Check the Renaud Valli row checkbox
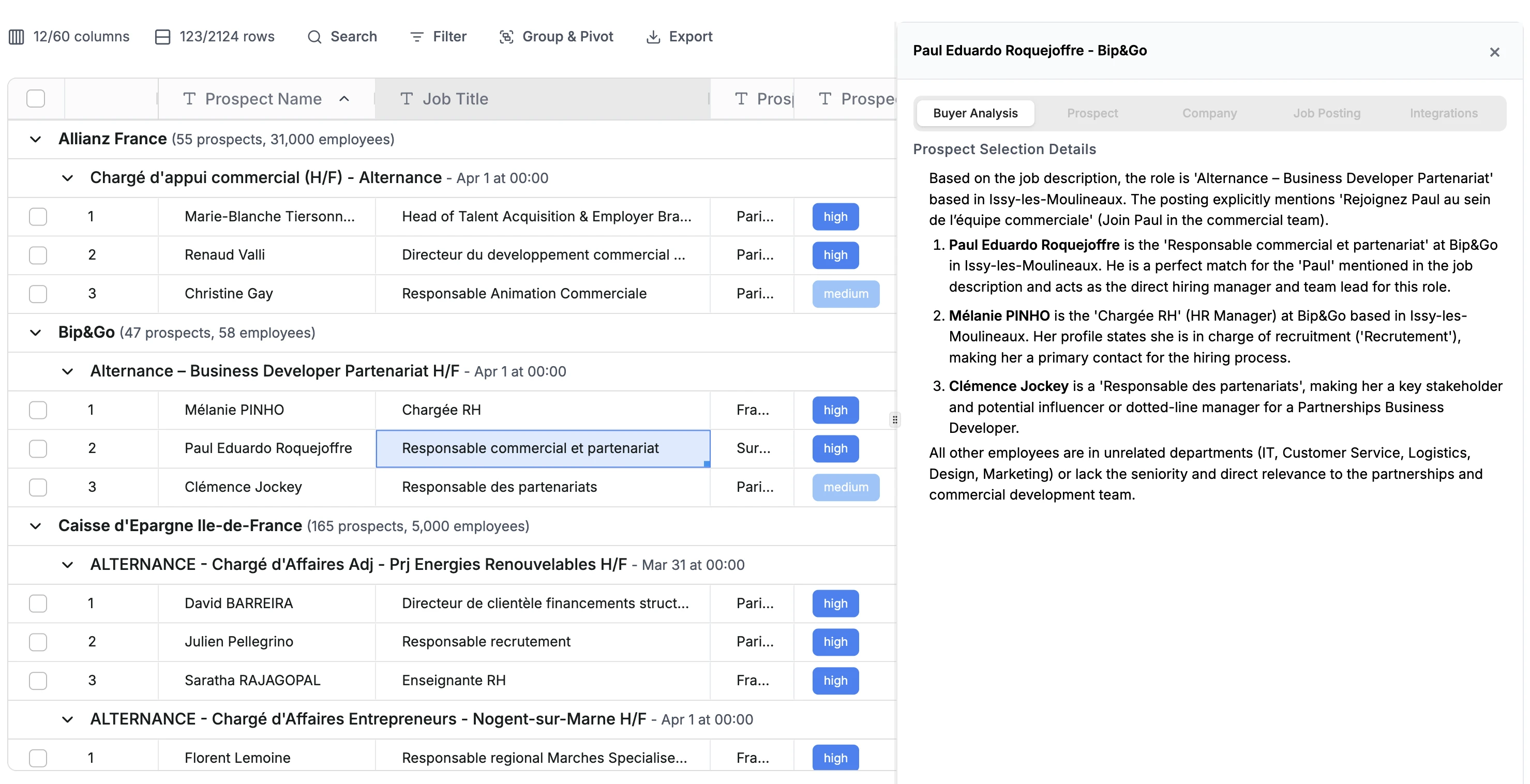Viewport: 1530px width, 784px height. [x=38, y=255]
